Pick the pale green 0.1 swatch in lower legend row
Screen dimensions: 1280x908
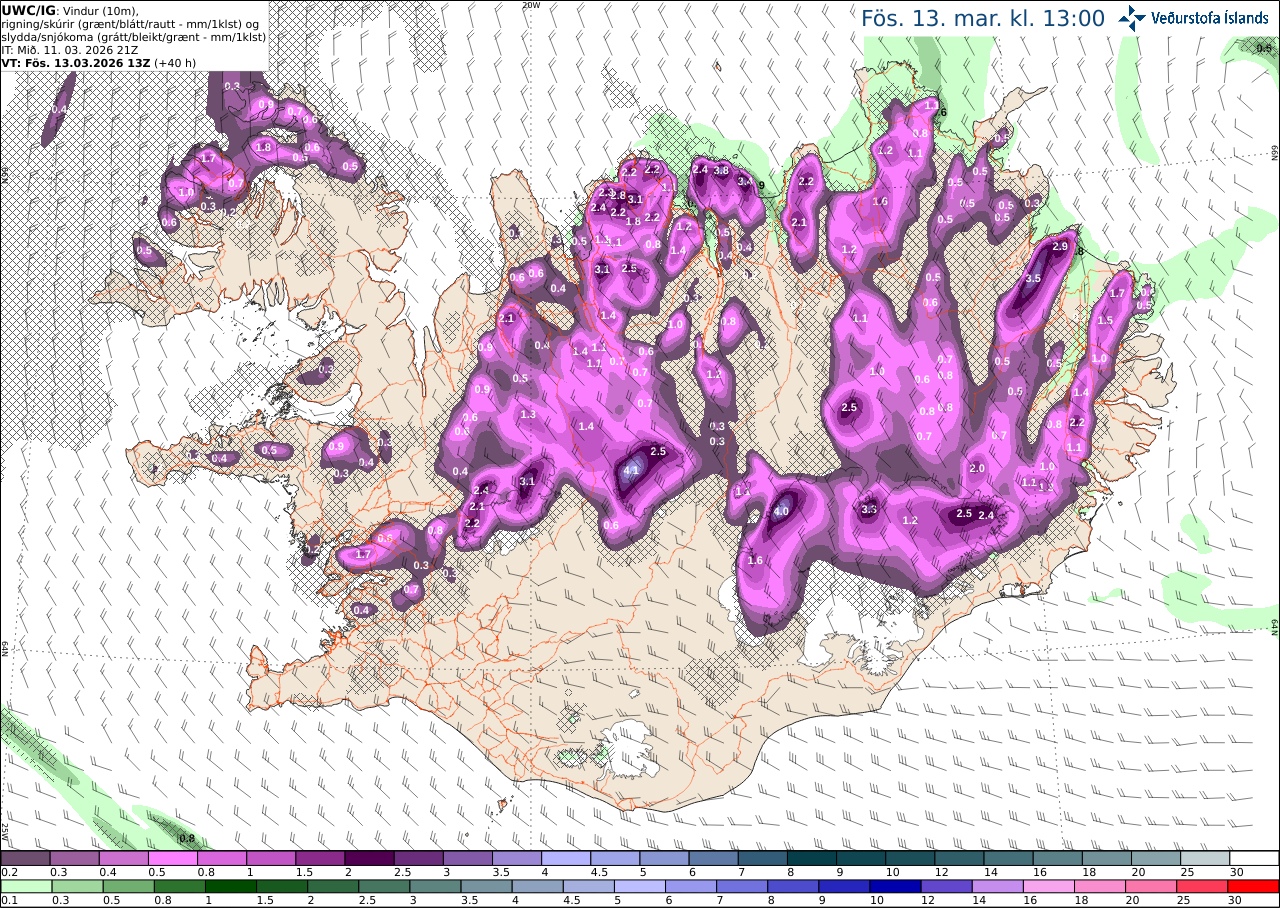pos(25,886)
